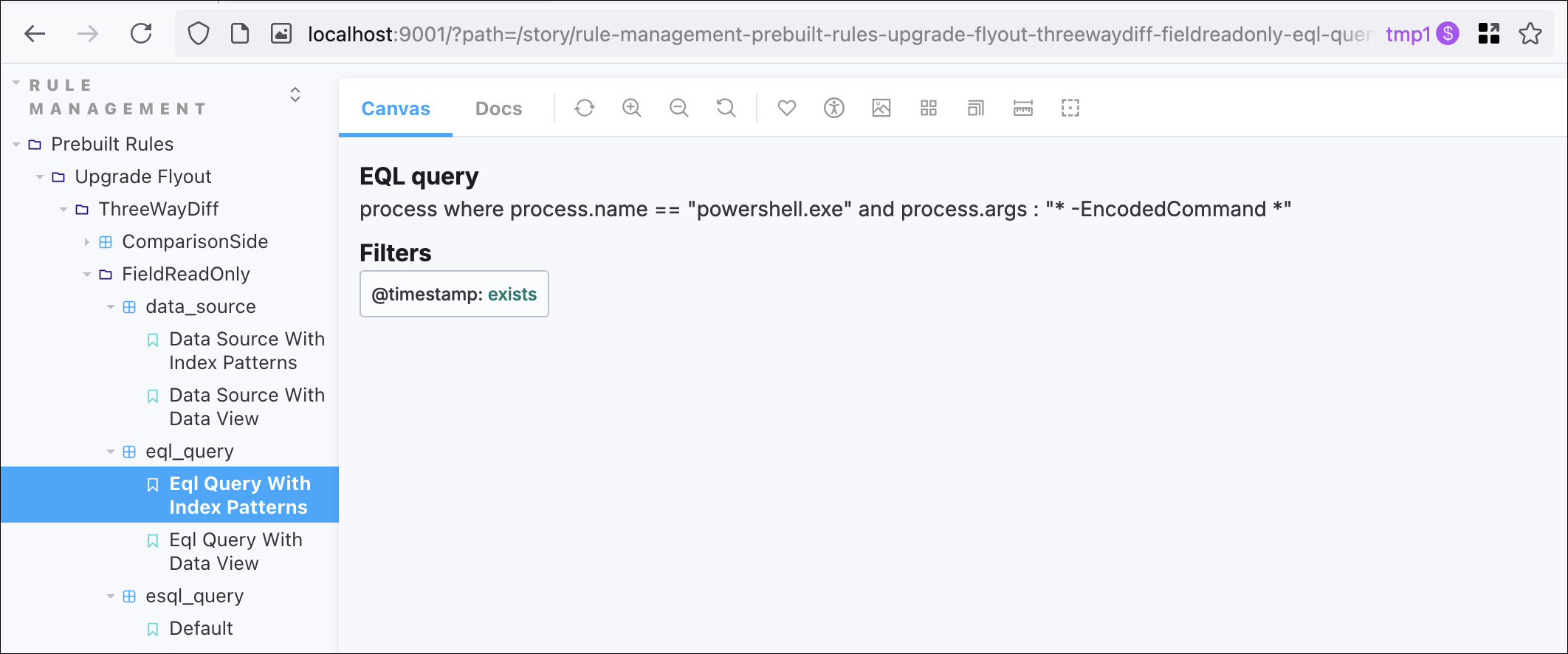Focus the localhost:9001 address bar

tap(839, 34)
